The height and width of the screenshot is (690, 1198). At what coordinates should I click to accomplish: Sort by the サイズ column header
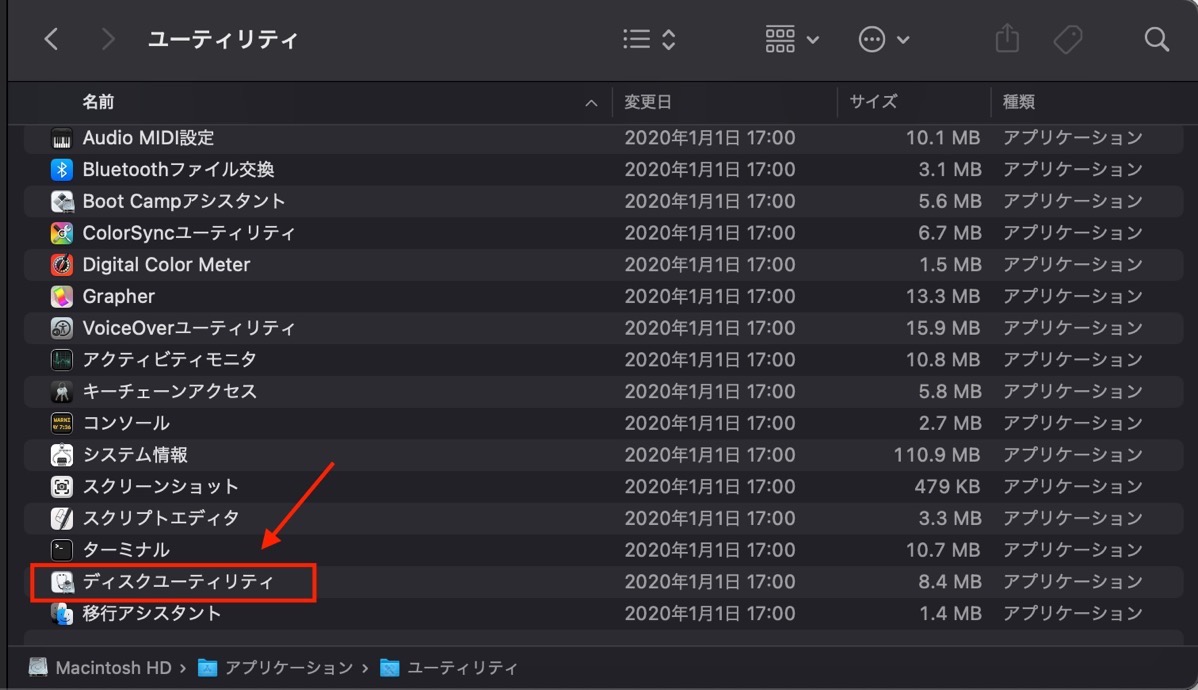[873, 102]
